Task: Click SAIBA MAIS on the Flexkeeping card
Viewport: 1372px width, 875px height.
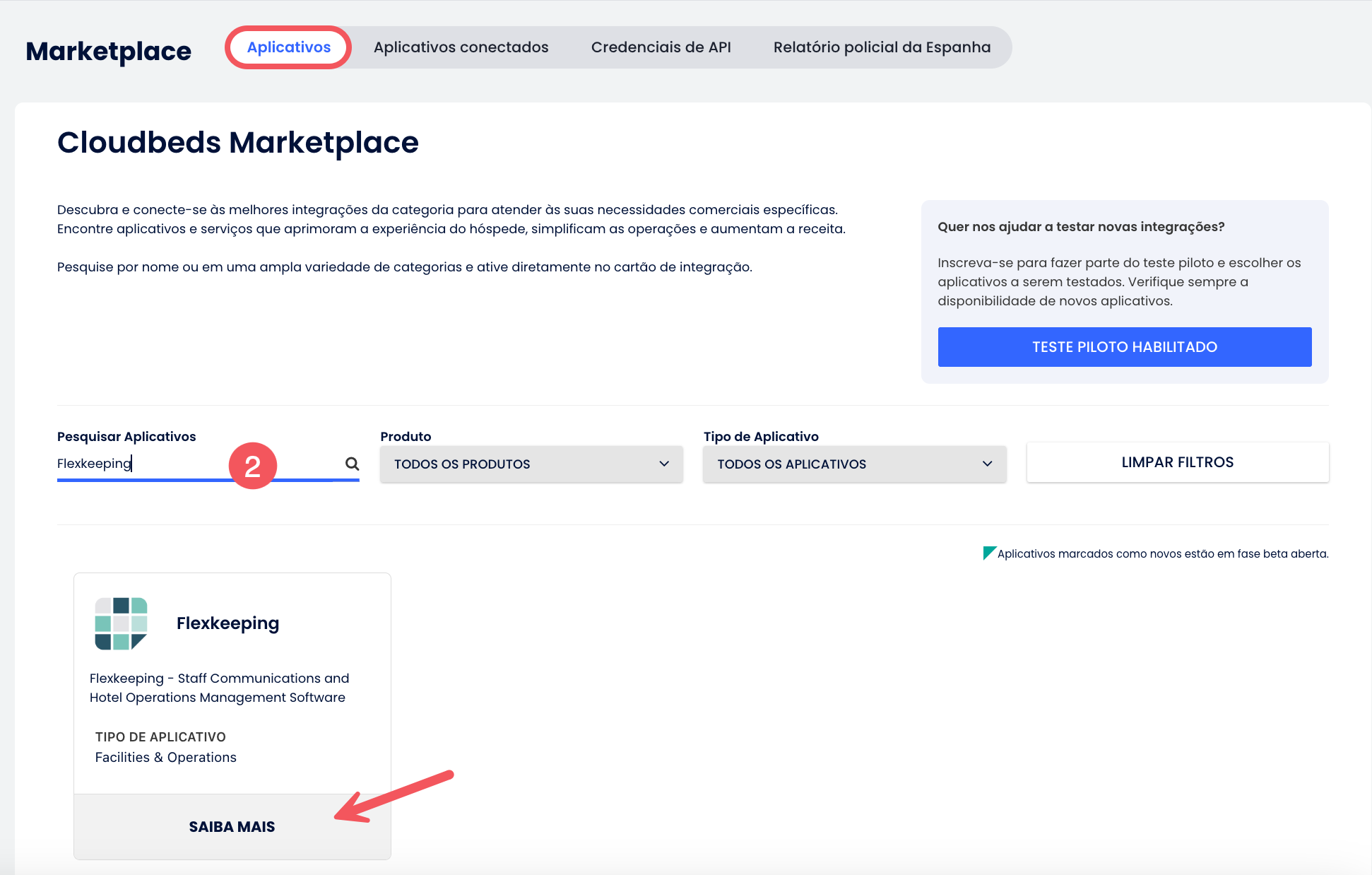Action: pyautogui.click(x=232, y=826)
